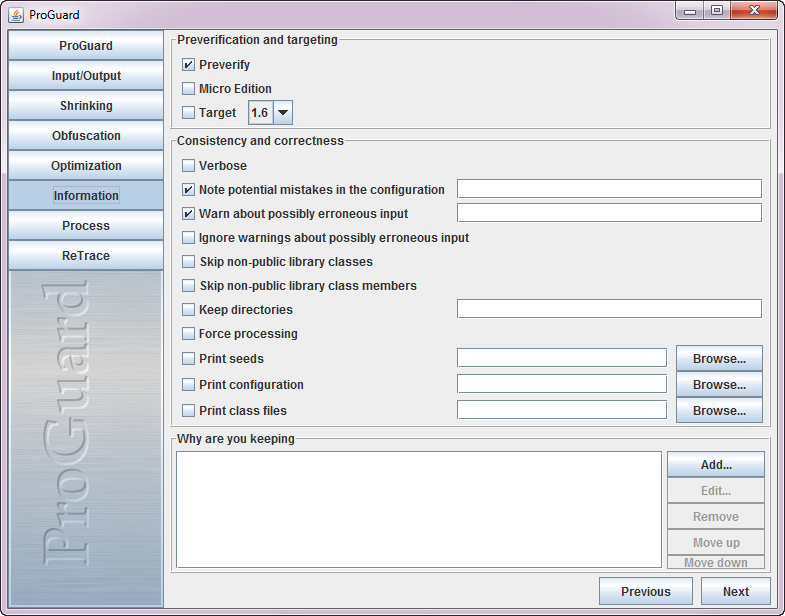Focus the Print configuration file path field
This screenshot has width=785, height=616.
click(562, 384)
